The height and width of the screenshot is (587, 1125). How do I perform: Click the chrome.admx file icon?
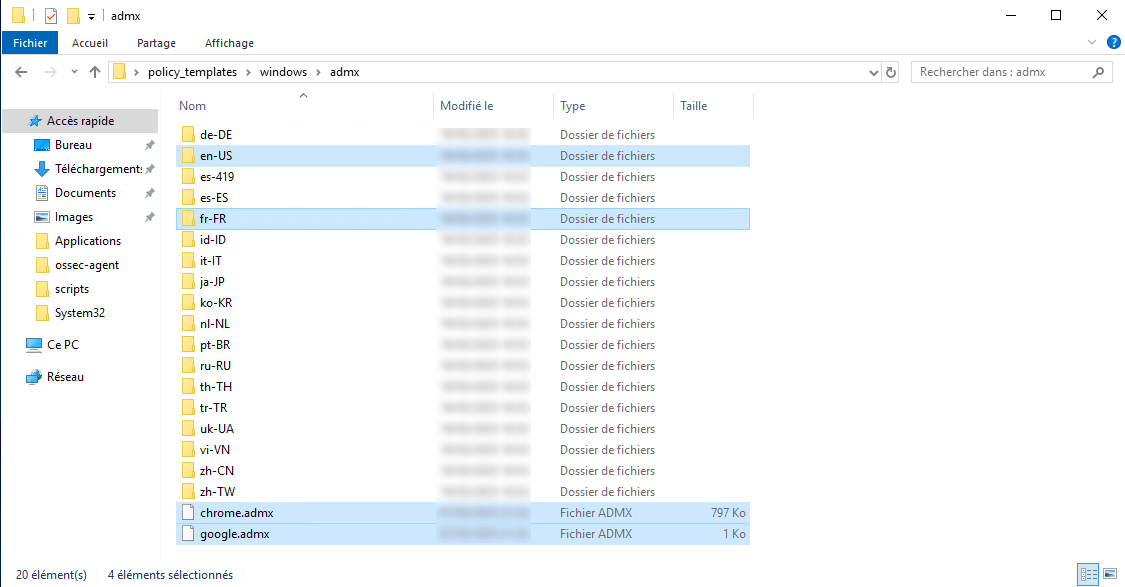(x=188, y=513)
